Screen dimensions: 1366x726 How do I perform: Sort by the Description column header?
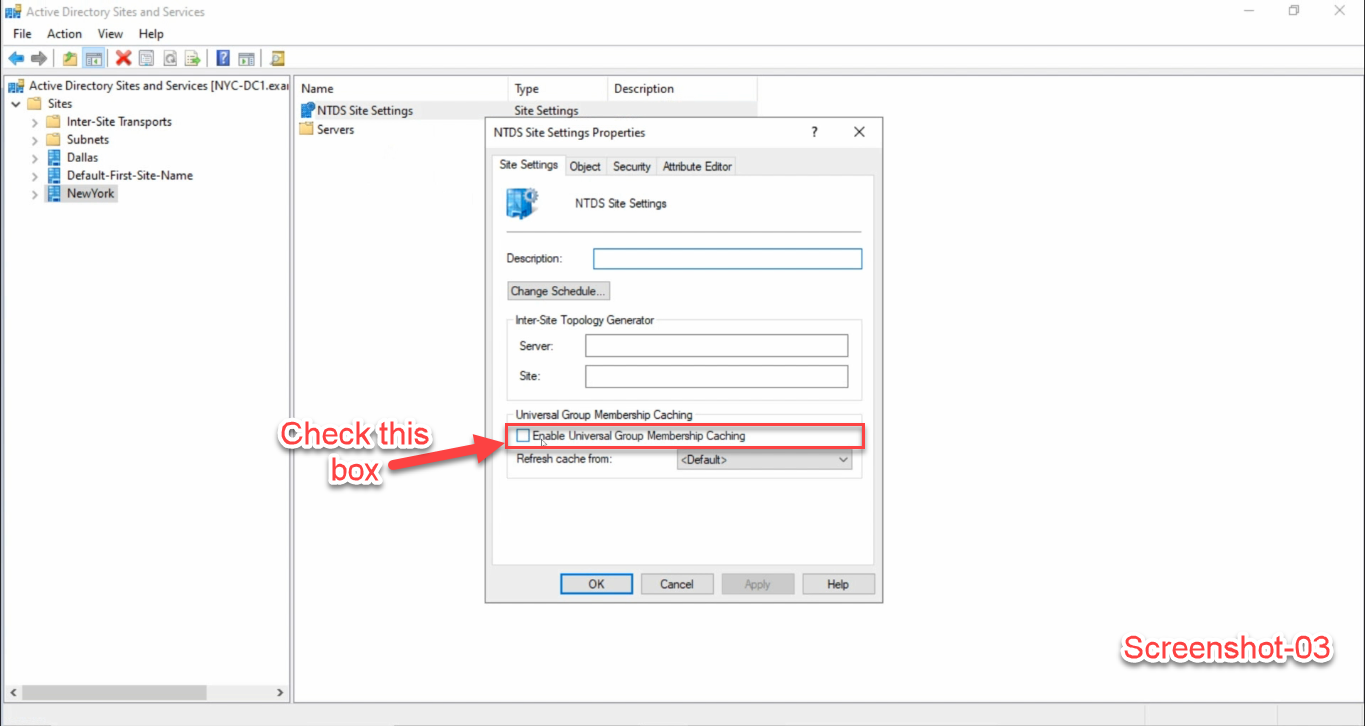coord(682,88)
